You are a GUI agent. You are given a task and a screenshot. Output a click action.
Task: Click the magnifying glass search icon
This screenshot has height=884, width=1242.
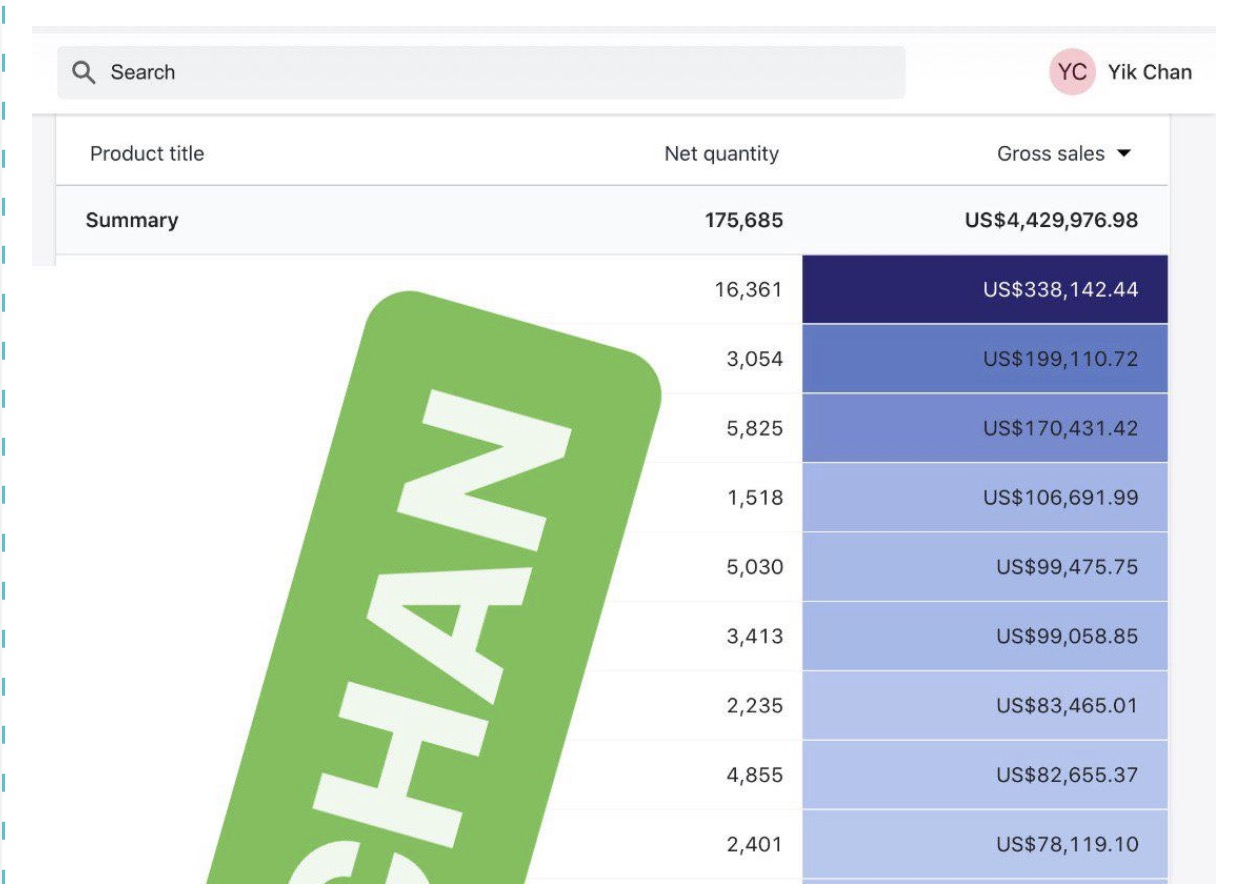[84, 72]
